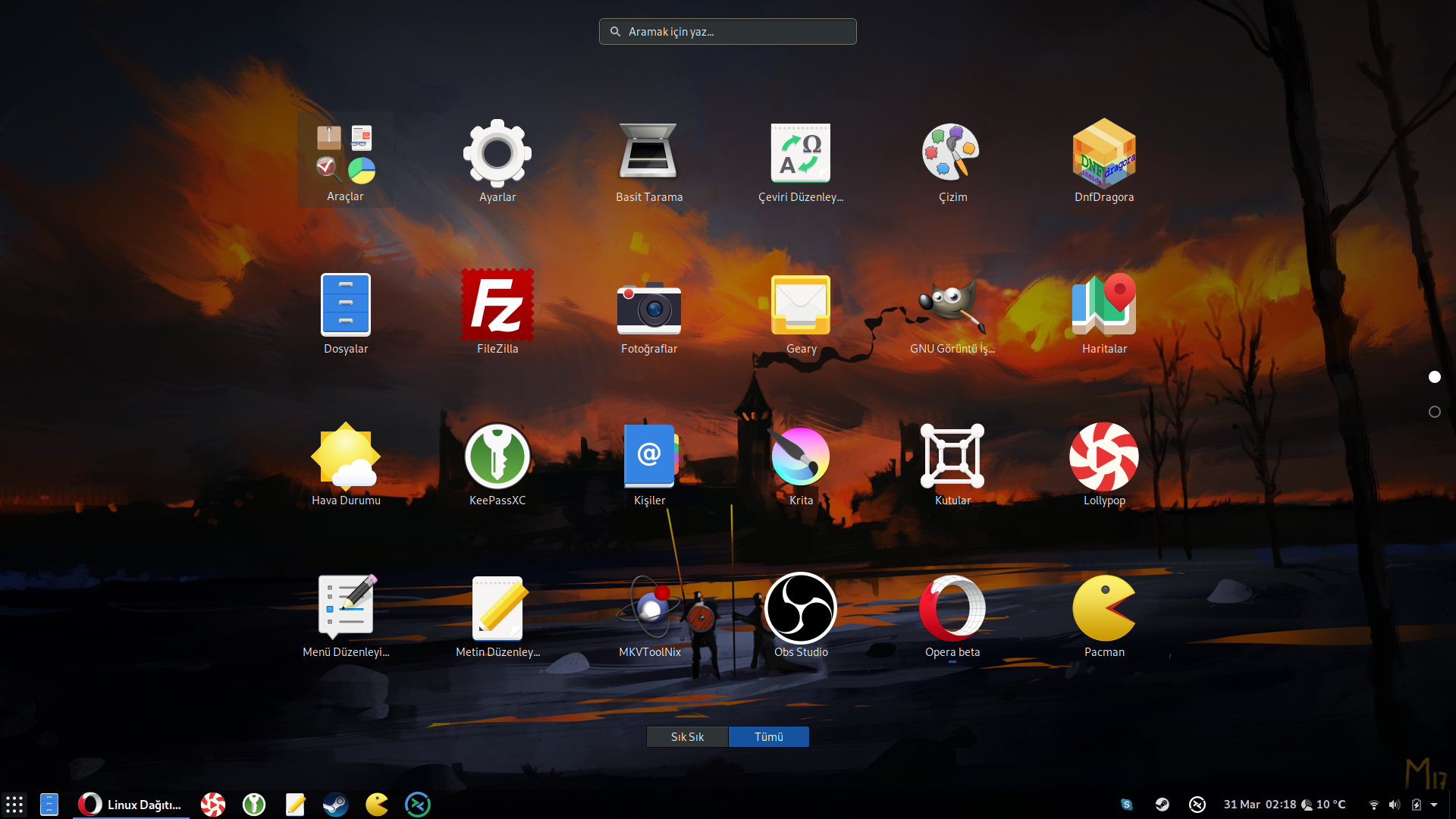
Task: Launch Steam from the taskbar
Action: pos(335,804)
